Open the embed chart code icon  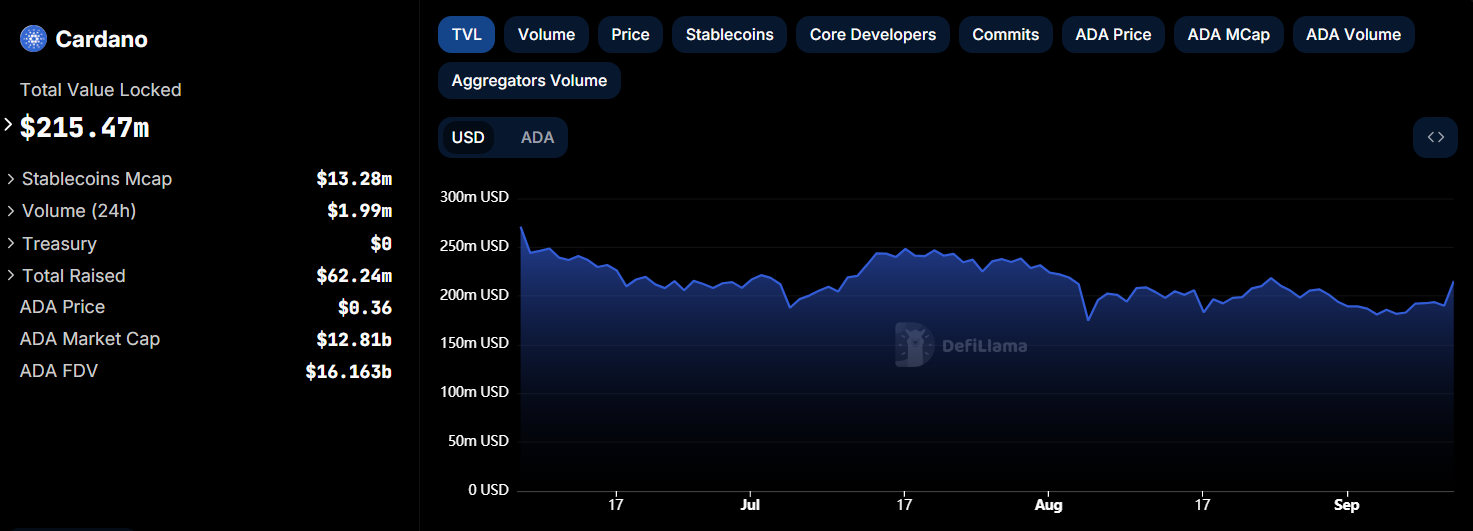click(1435, 137)
